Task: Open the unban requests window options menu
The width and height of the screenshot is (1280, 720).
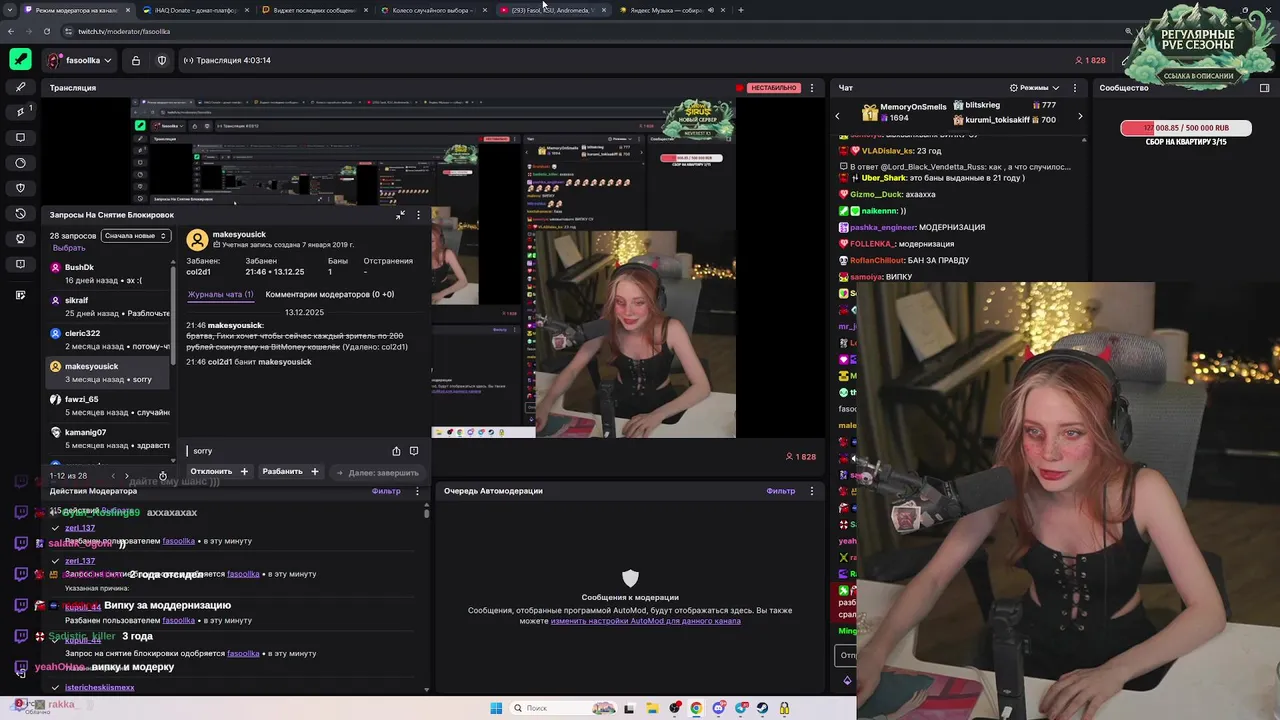Action: [x=418, y=215]
